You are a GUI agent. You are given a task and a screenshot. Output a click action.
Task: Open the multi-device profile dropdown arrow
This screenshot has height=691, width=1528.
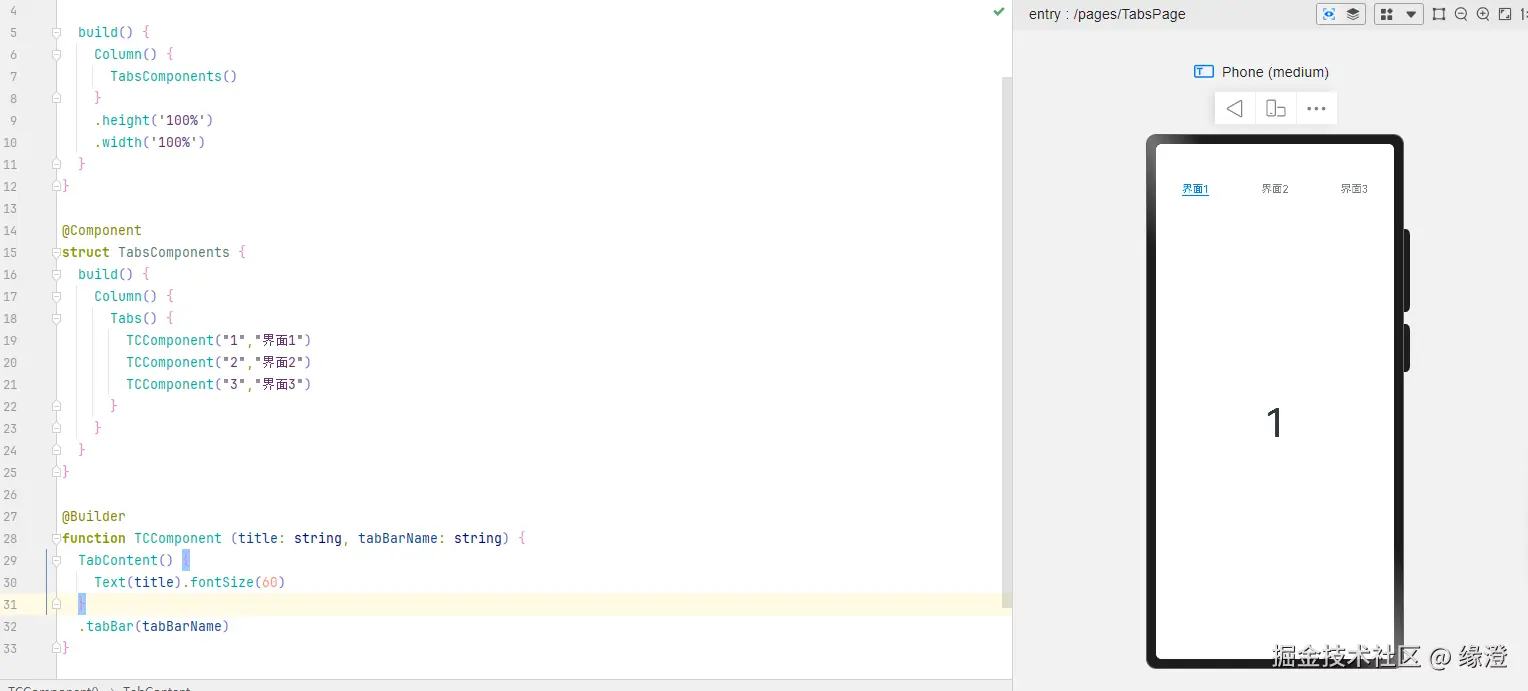tap(1411, 14)
